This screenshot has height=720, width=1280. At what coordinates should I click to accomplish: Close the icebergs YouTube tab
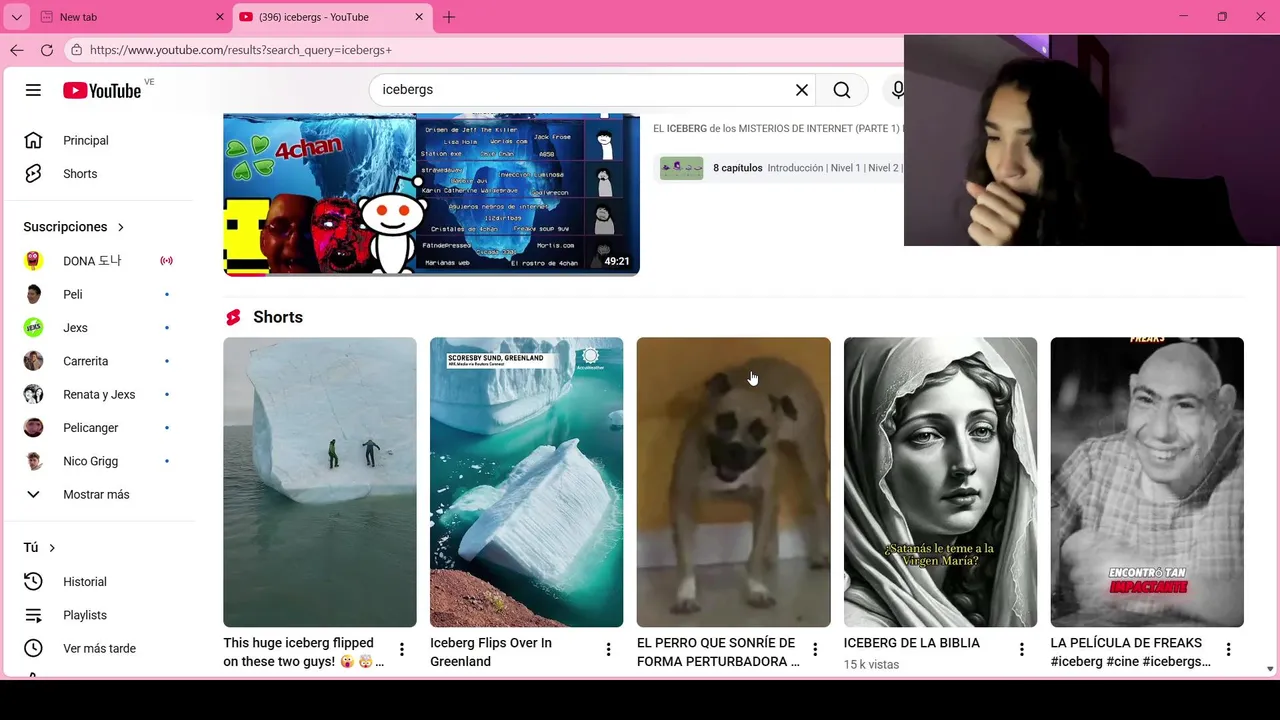pyautogui.click(x=419, y=17)
